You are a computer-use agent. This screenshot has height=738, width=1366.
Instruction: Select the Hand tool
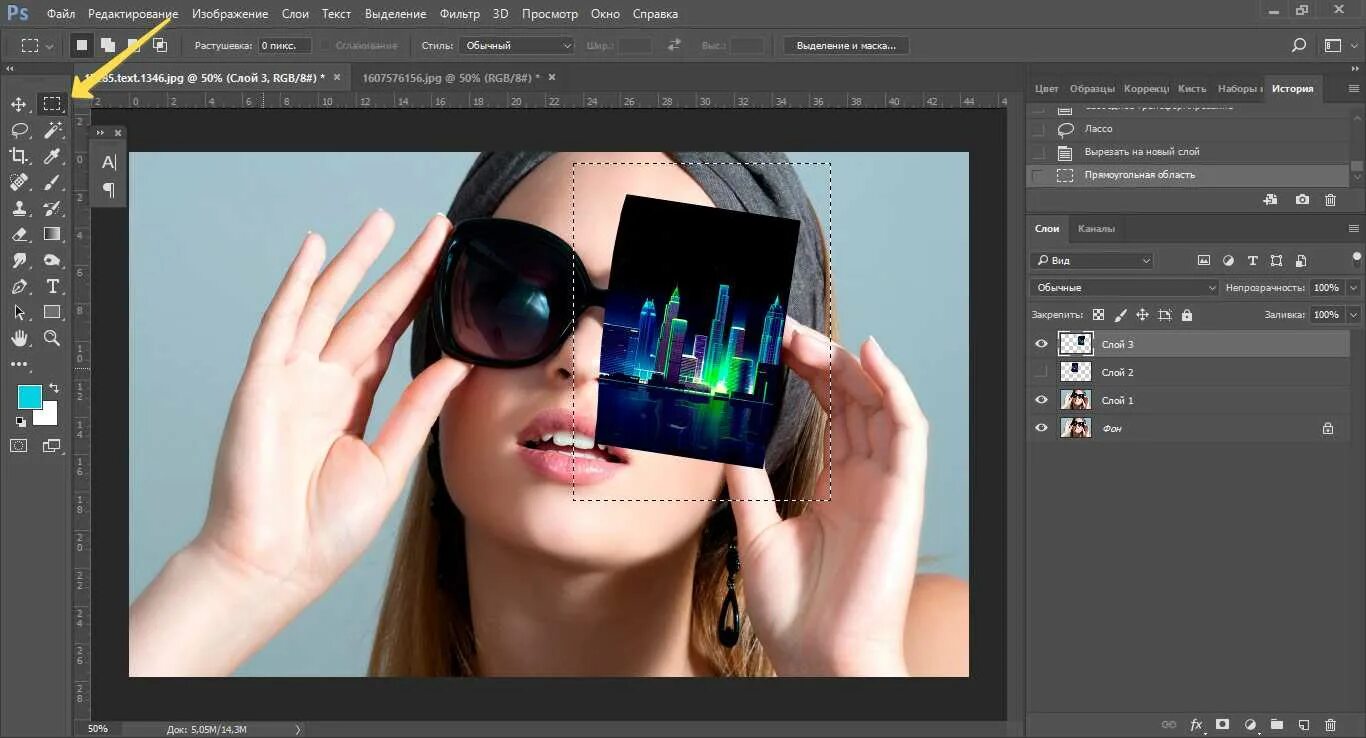click(x=19, y=338)
